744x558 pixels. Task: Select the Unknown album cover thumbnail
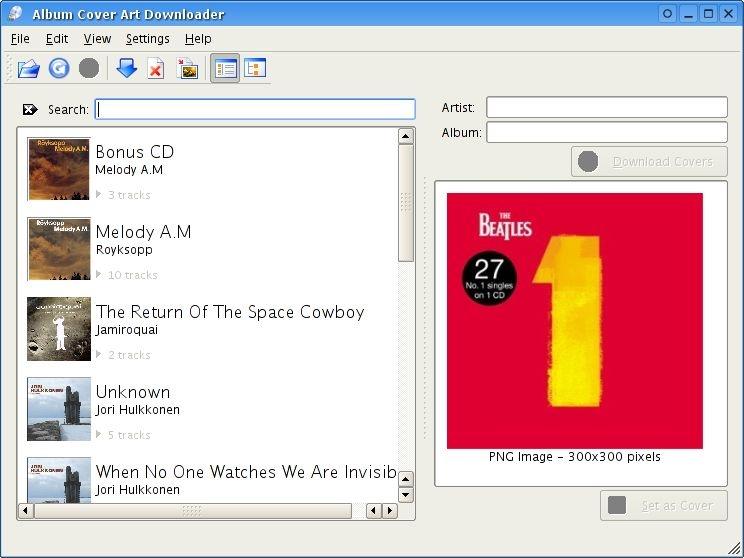click(x=59, y=409)
